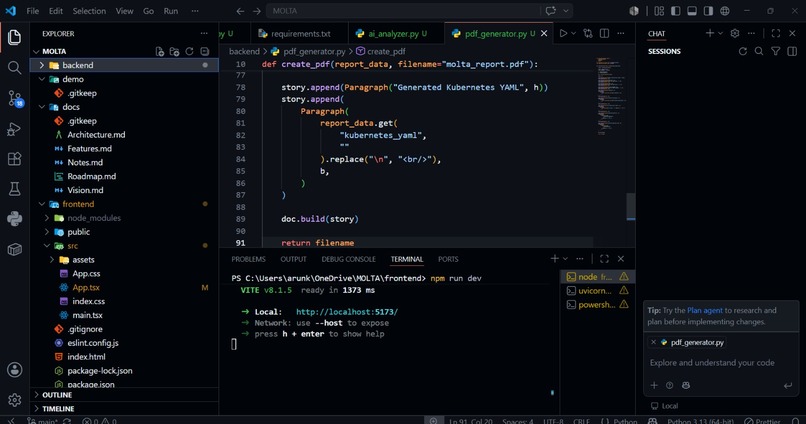Filter chat sessions

pyautogui.click(x=776, y=51)
